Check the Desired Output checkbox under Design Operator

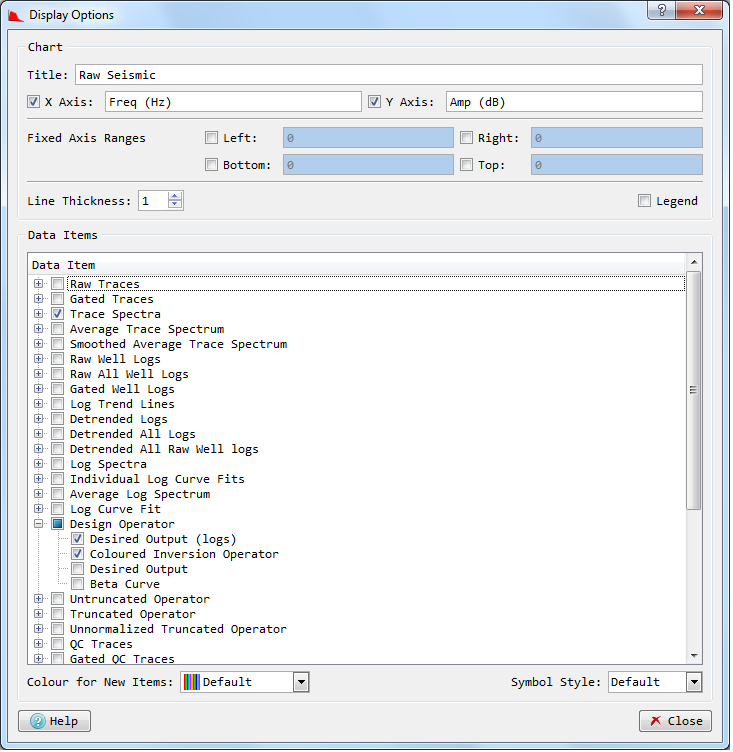[78, 570]
